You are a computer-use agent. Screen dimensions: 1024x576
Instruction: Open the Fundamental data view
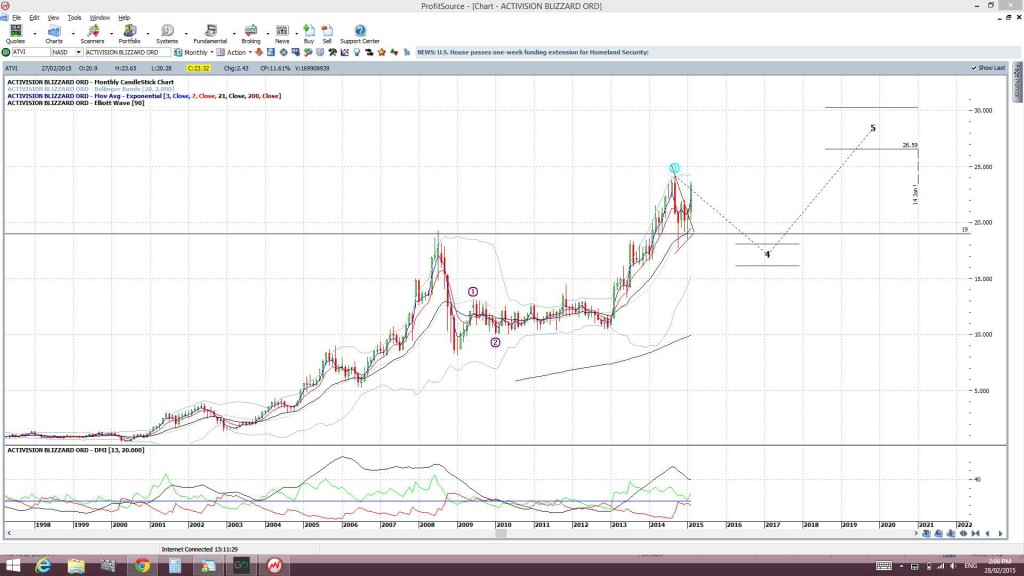(x=210, y=34)
